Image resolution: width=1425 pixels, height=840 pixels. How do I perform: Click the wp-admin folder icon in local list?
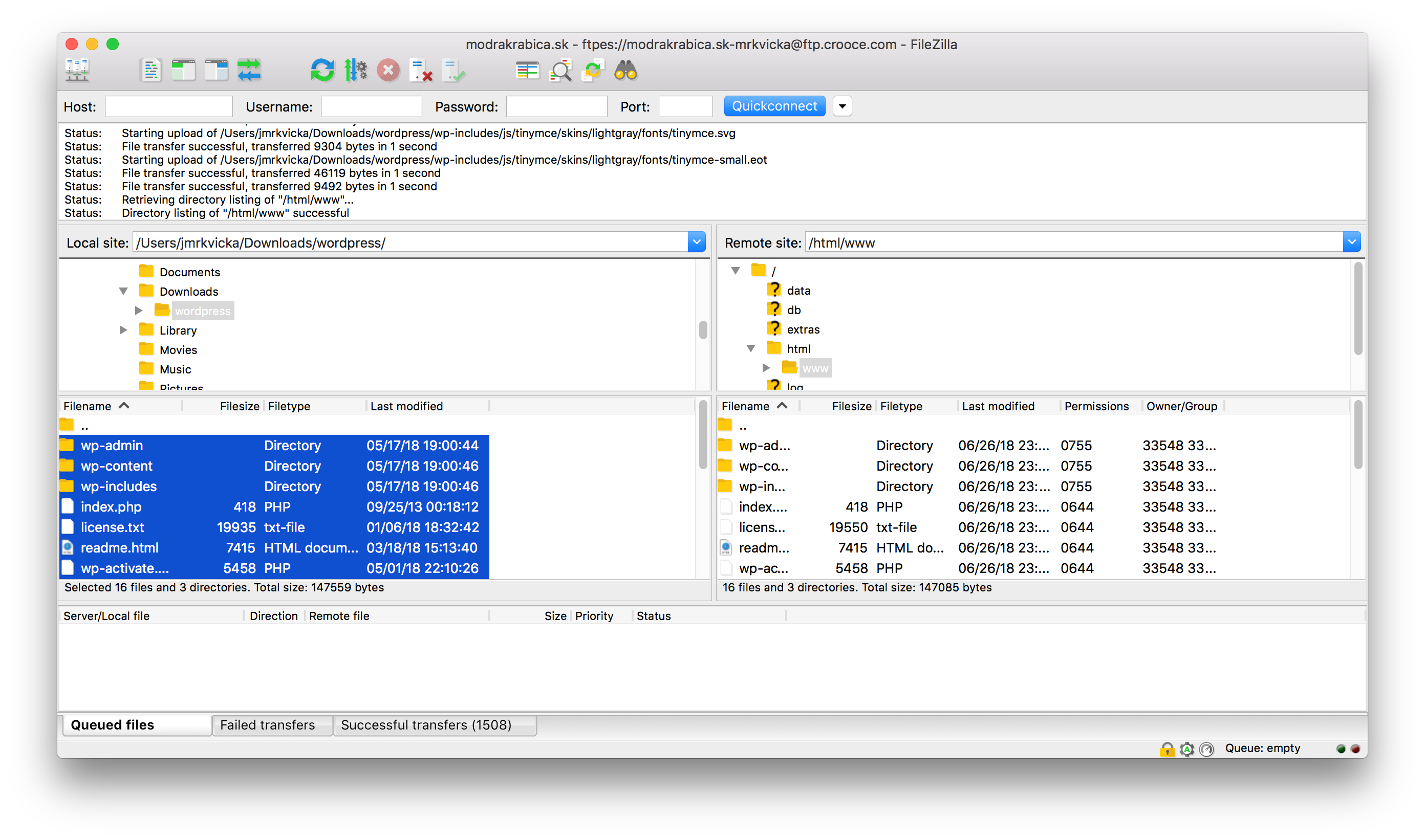(x=67, y=445)
